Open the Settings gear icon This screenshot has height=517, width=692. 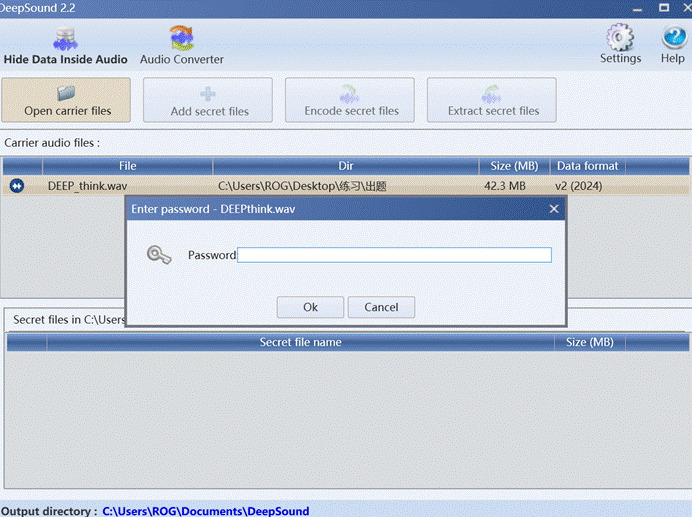(x=620, y=37)
